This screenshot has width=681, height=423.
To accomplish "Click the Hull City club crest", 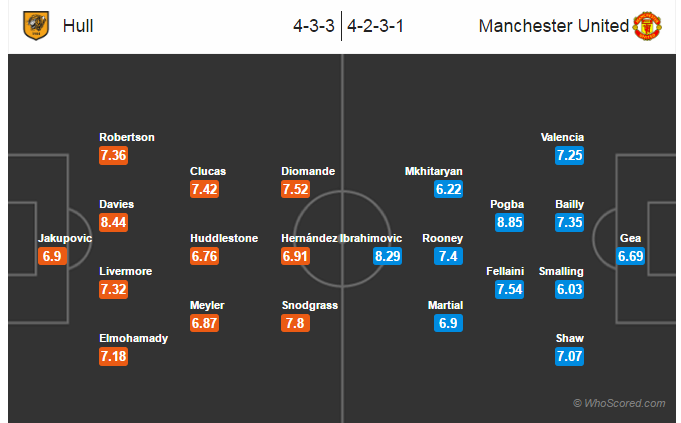I will pos(36,26).
